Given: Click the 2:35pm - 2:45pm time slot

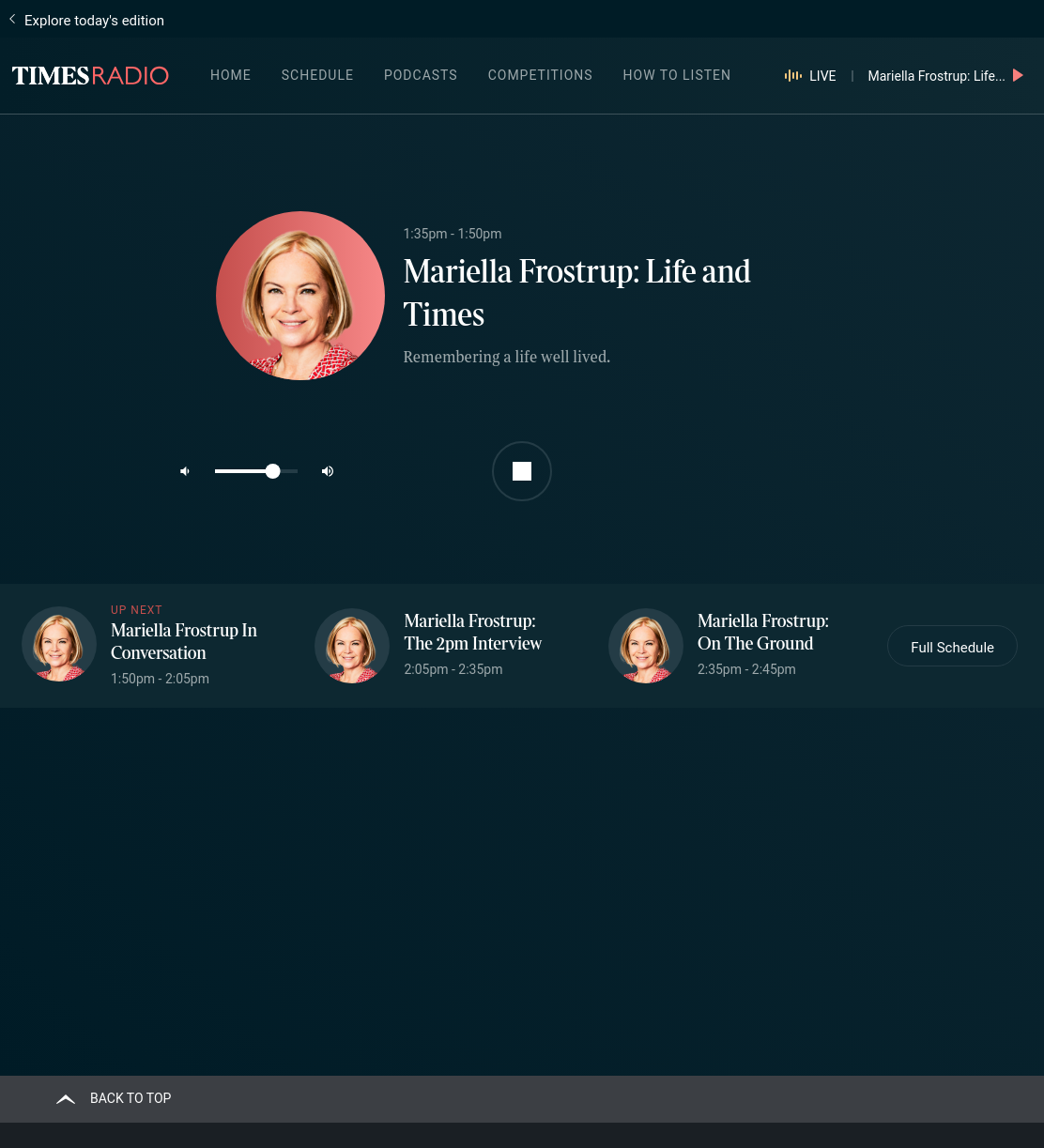Looking at the screenshot, I should (x=746, y=669).
